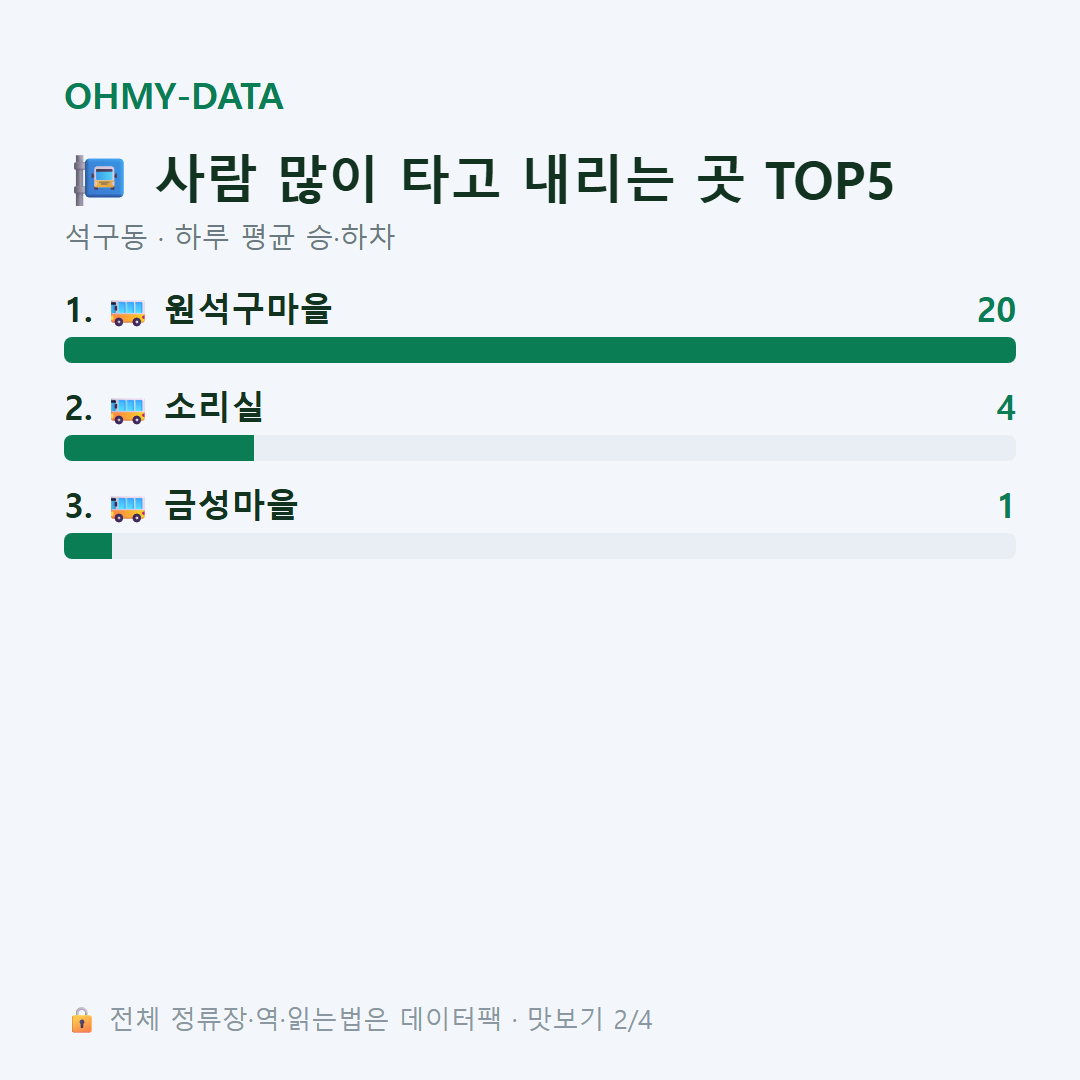Select the 금성마을 stop name
1080x1080 pixels.
(231, 505)
